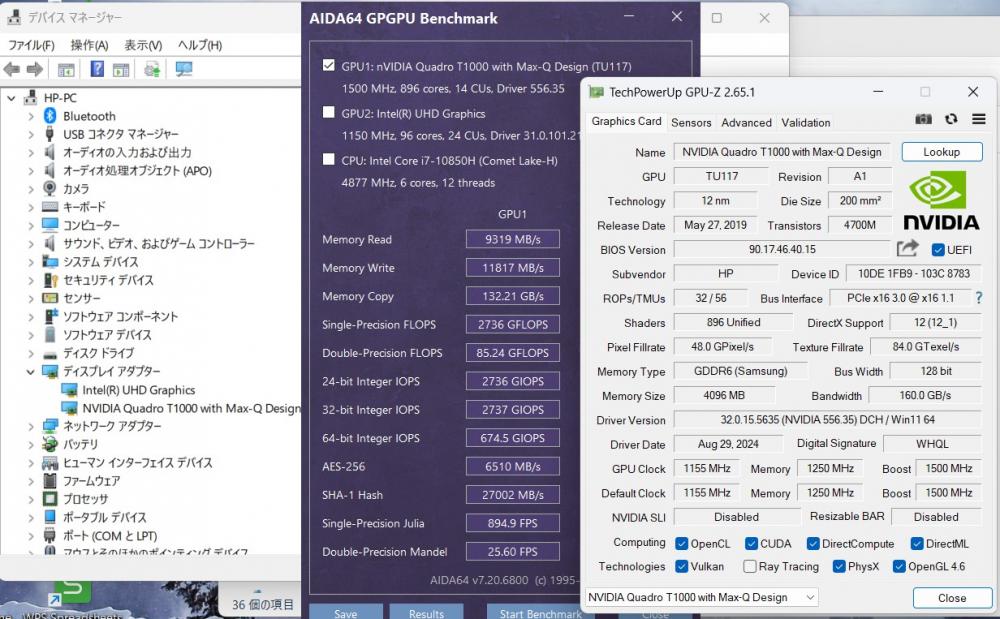Image resolution: width=1000 pixels, height=619 pixels.
Task: Select the network adapter (ネットワーク アダプター) icon
Action: pyautogui.click(x=50, y=426)
